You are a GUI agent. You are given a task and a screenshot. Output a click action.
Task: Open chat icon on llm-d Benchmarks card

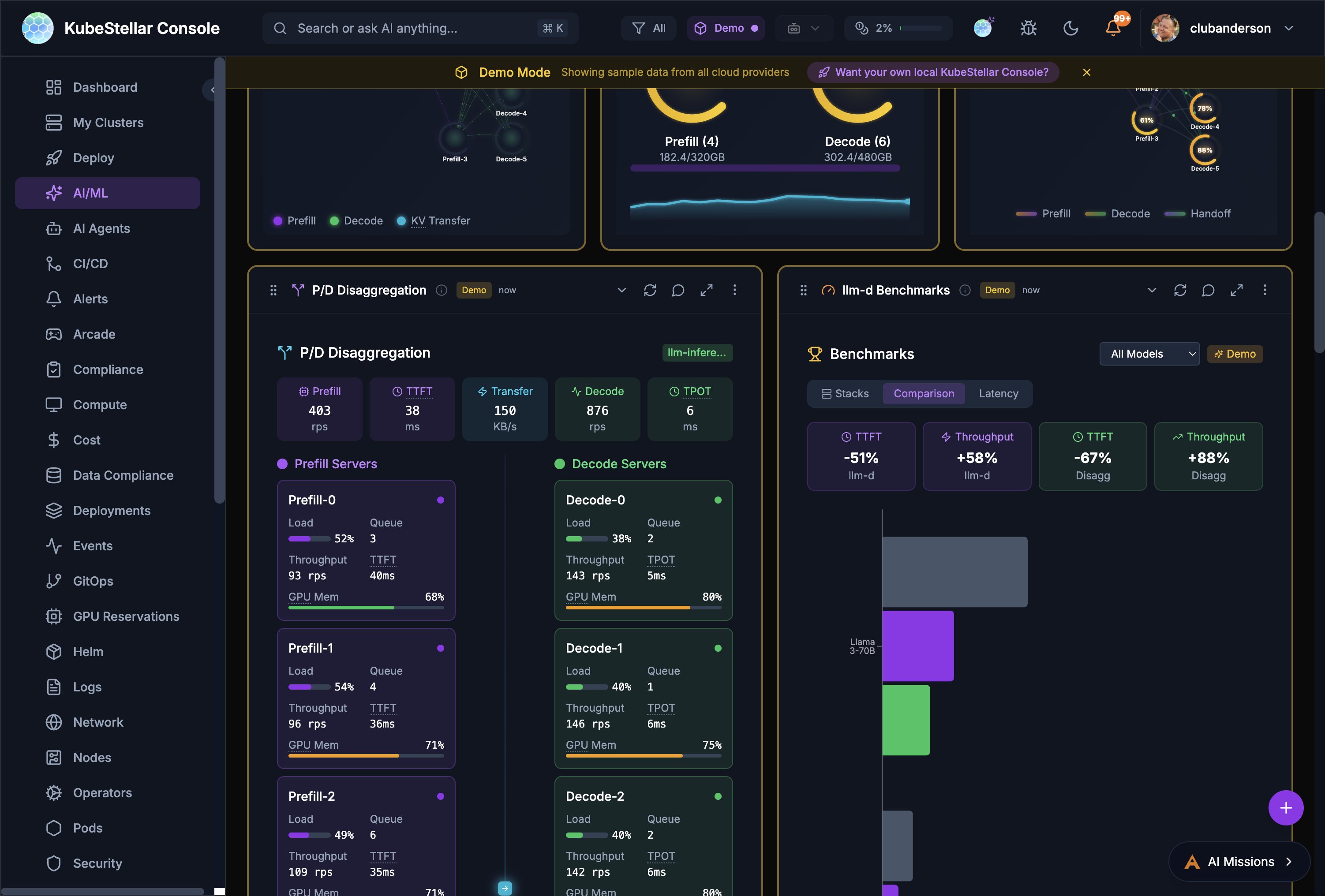click(x=1208, y=290)
